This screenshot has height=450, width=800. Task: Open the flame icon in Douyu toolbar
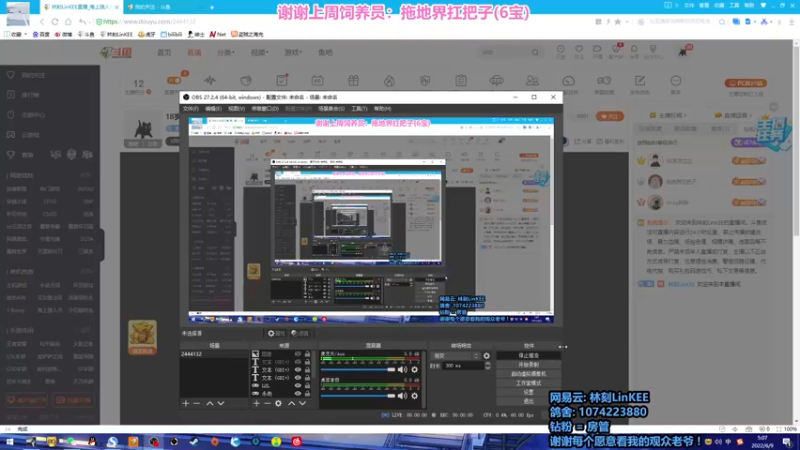389,81
